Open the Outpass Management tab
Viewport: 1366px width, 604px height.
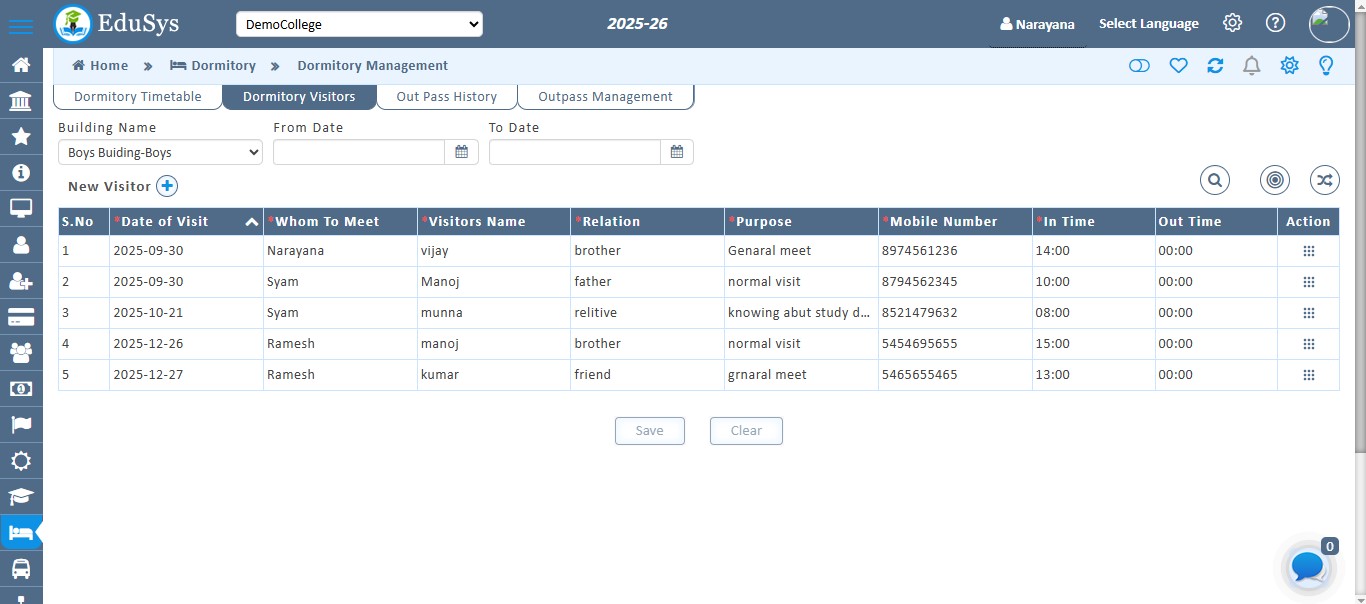(605, 96)
